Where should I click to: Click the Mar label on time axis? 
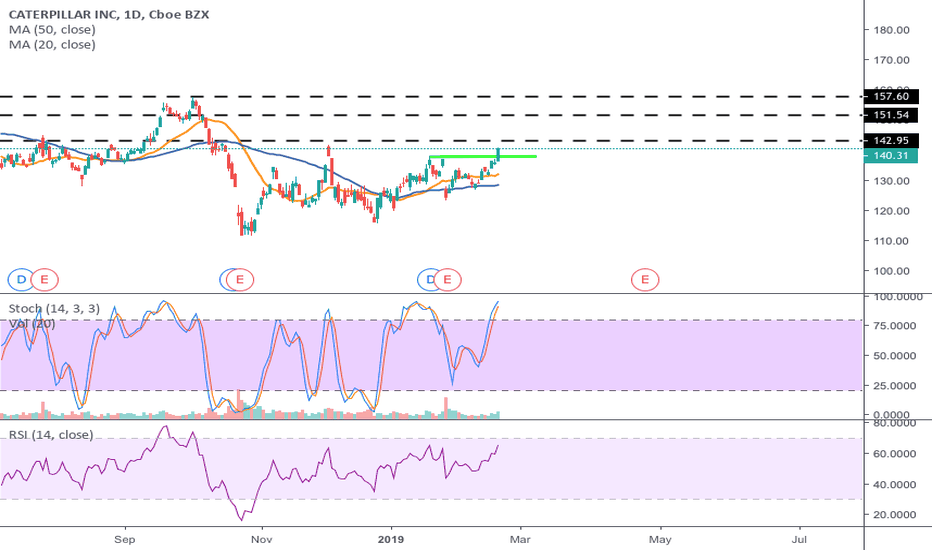(x=520, y=539)
